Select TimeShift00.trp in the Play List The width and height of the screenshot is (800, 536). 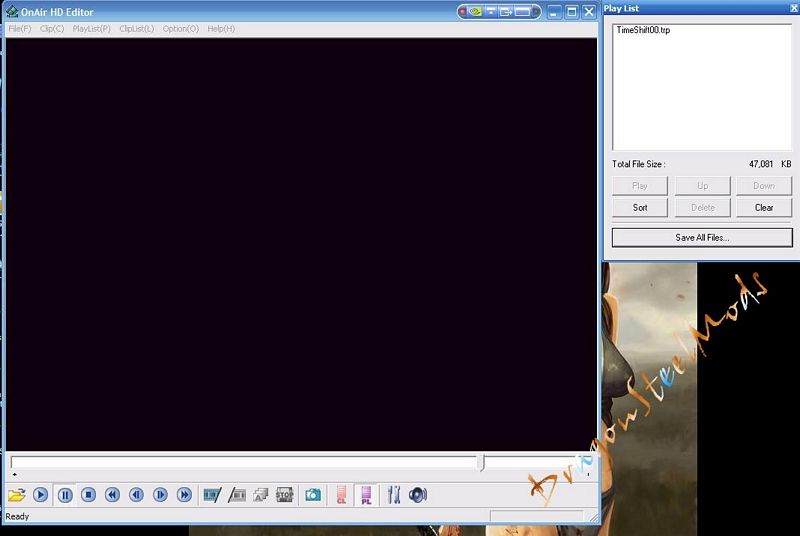pos(643,30)
